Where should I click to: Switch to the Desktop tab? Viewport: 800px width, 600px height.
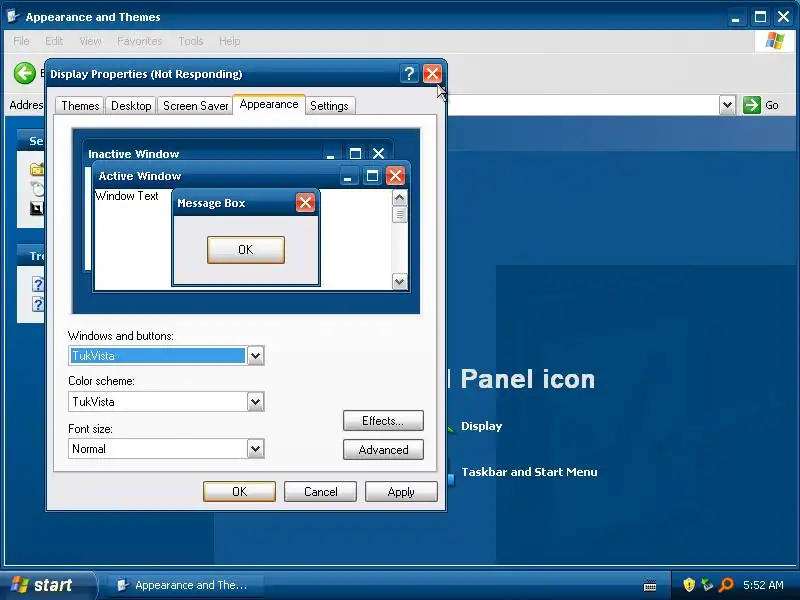click(131, 106)
